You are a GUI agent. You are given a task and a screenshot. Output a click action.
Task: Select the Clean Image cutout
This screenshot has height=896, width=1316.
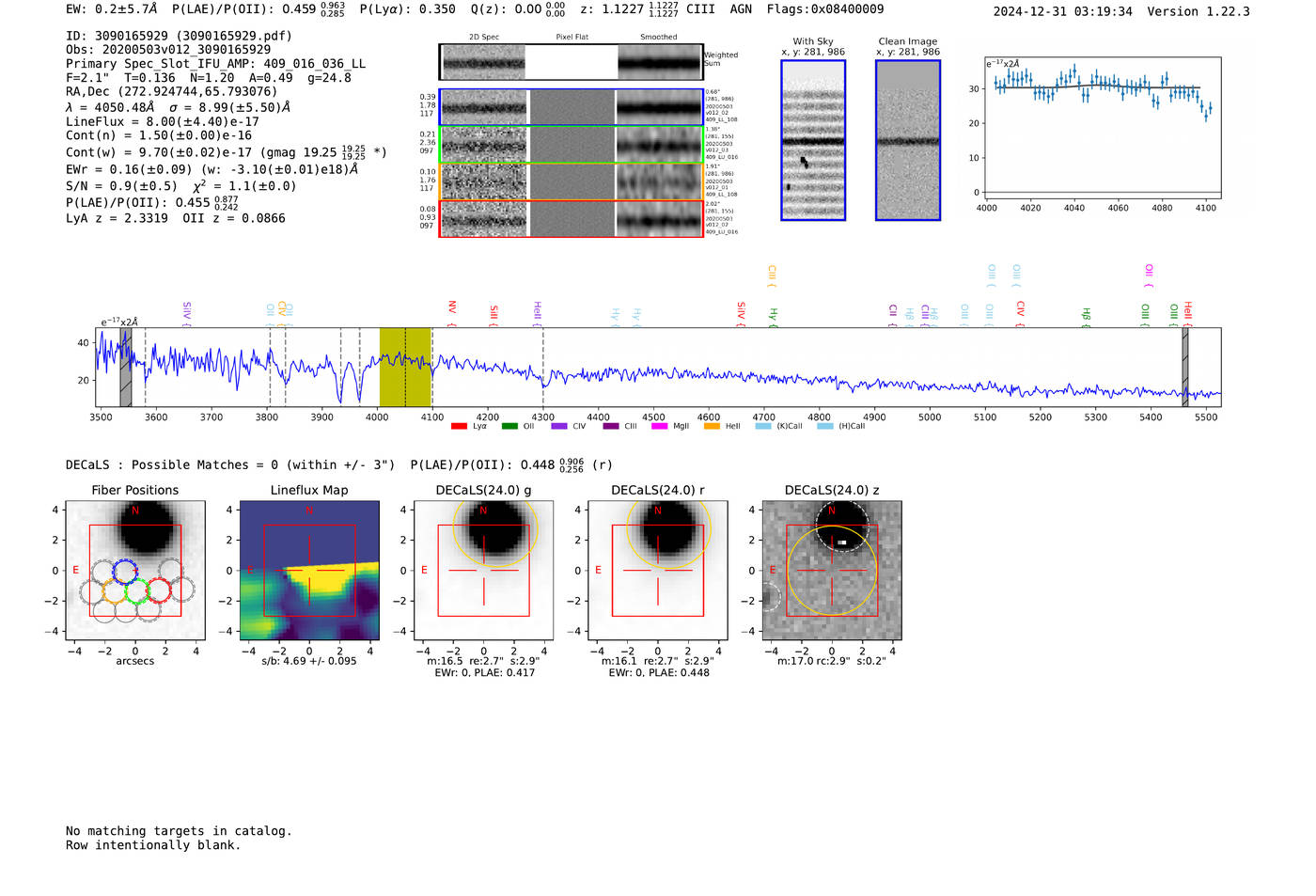(x=908, y=140)
